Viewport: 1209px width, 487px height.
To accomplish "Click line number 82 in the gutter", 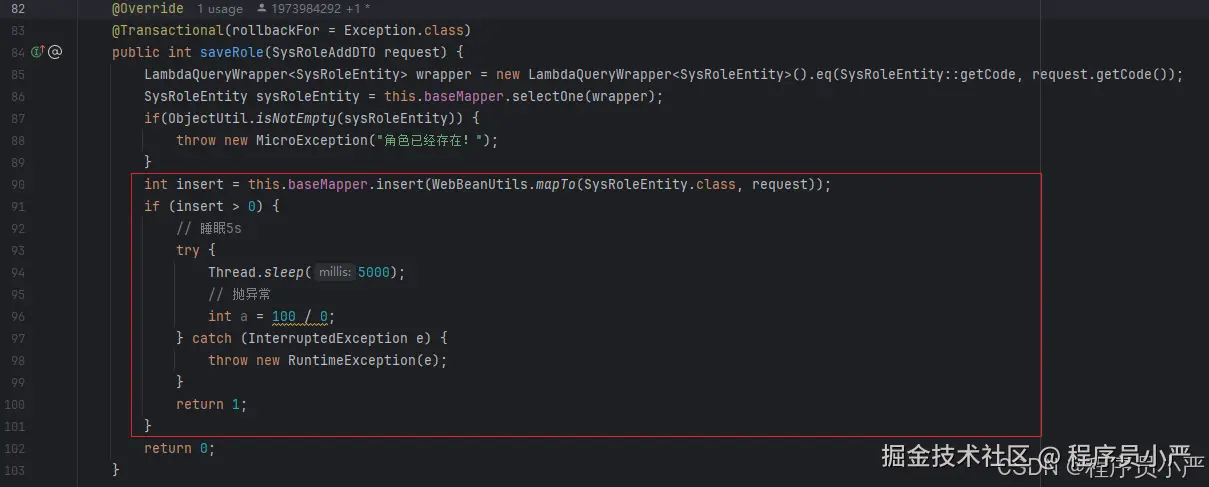I will pyautogui.click(x=17, y=8).
